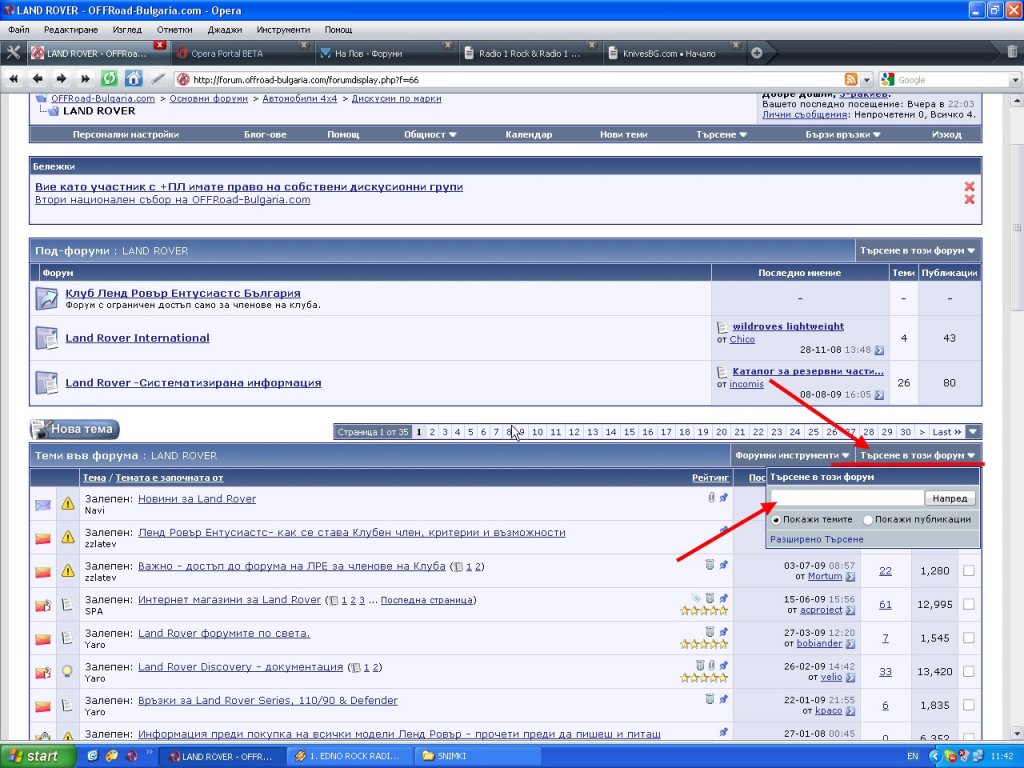Open new tab with plus icon
This screenshot has width=1024, height=768.
(x=757, y=53)
